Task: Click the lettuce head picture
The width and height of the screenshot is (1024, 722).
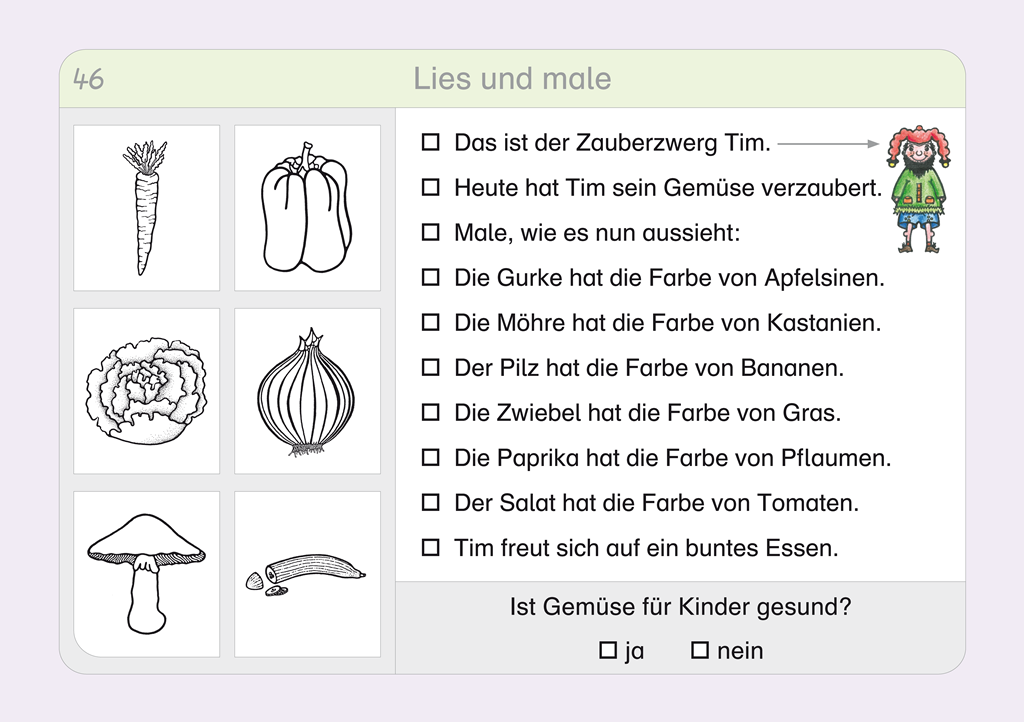Action: coord(146,391)
